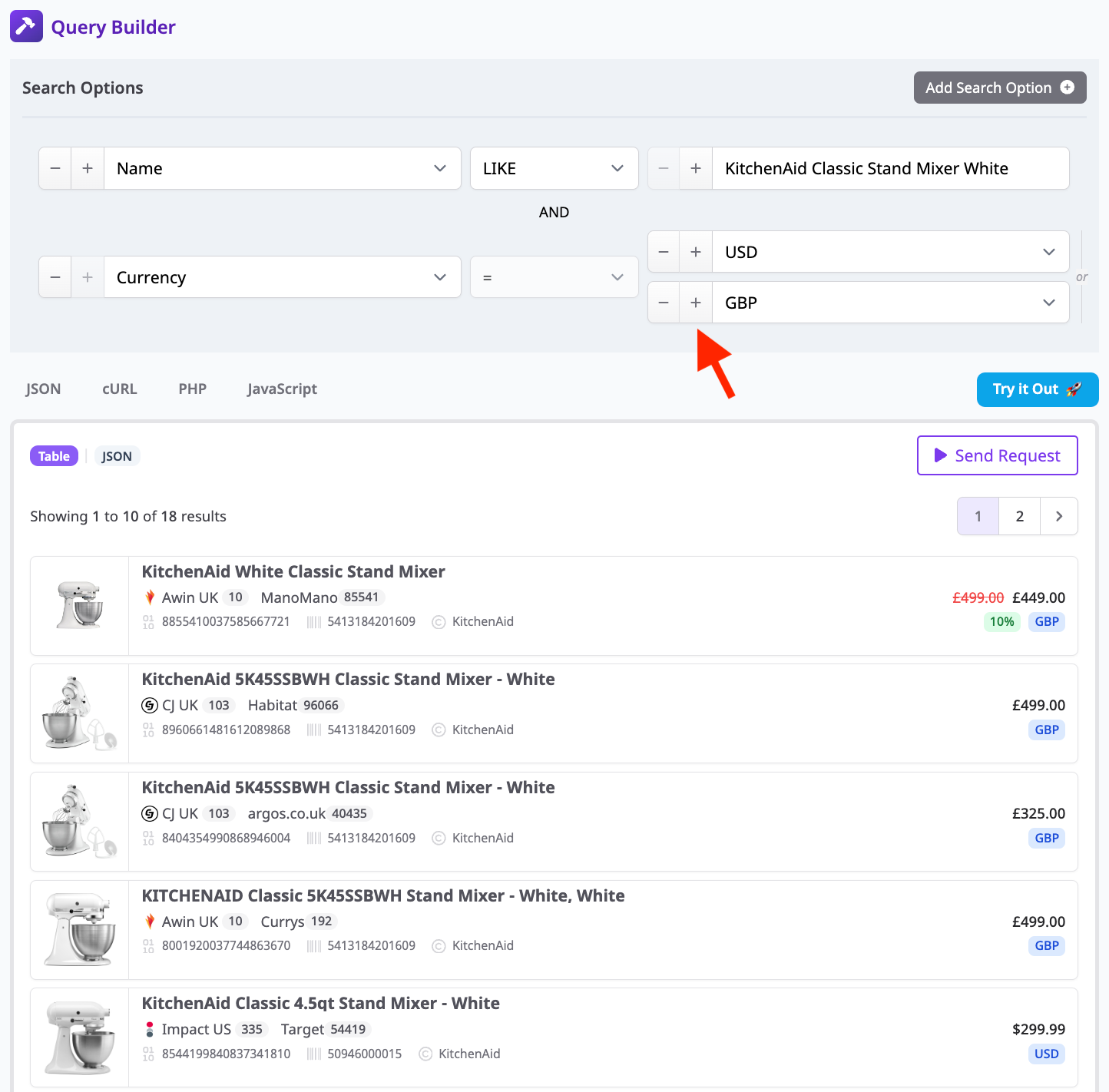1109x1092 pixels.
Task: Click the ID icon beside 8404354990868946004
Action: click(x=148, y=838)
